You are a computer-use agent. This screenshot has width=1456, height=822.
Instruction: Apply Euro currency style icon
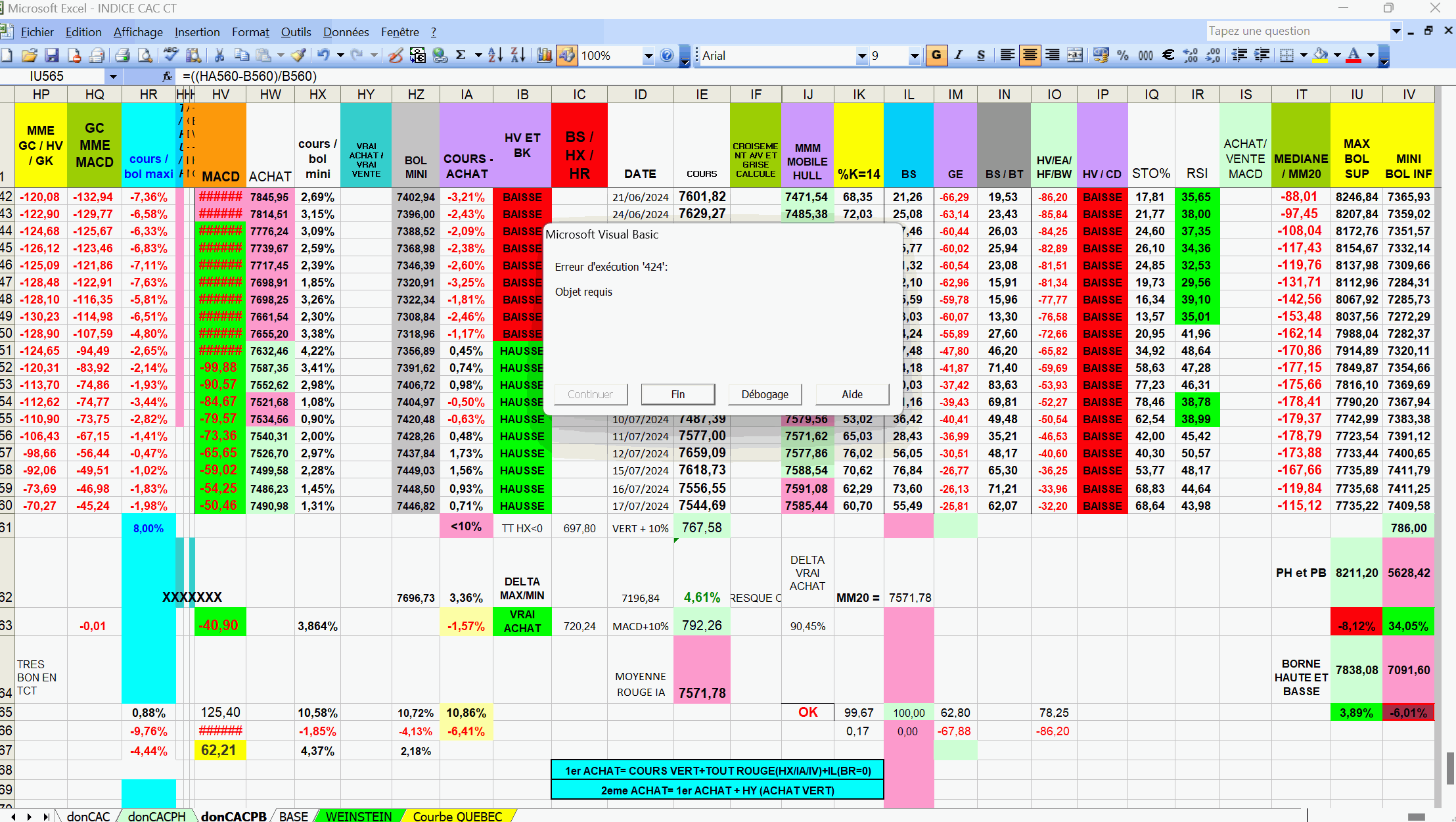1168,56
